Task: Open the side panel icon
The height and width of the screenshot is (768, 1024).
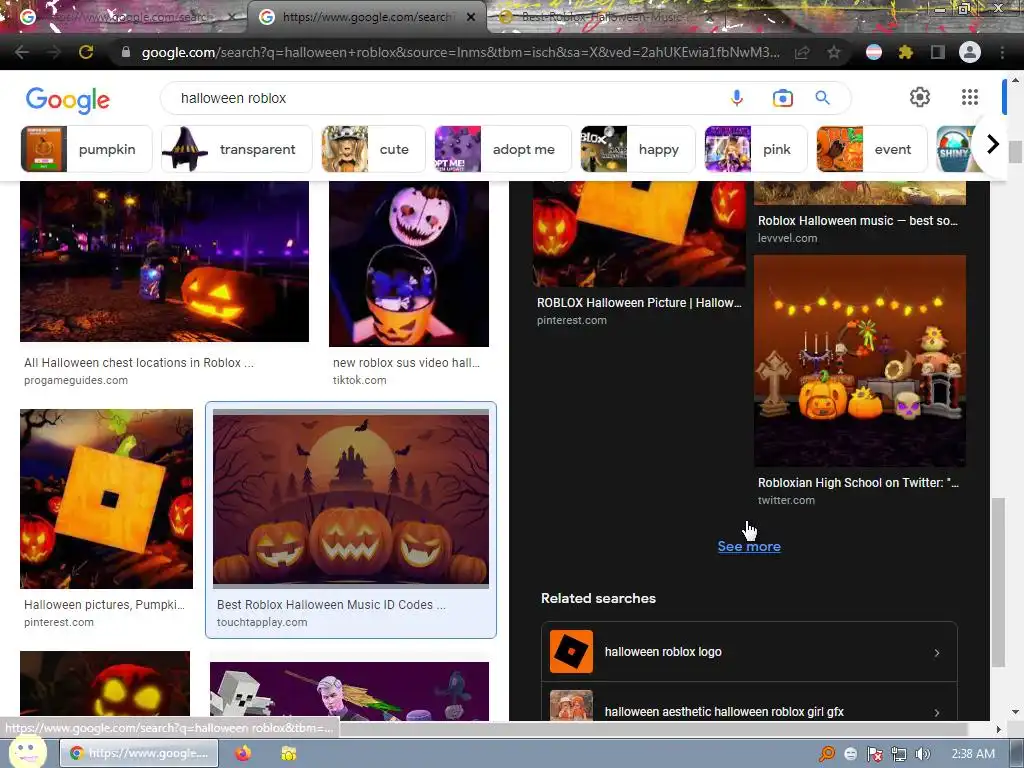Action: click(x=938, y=52)
